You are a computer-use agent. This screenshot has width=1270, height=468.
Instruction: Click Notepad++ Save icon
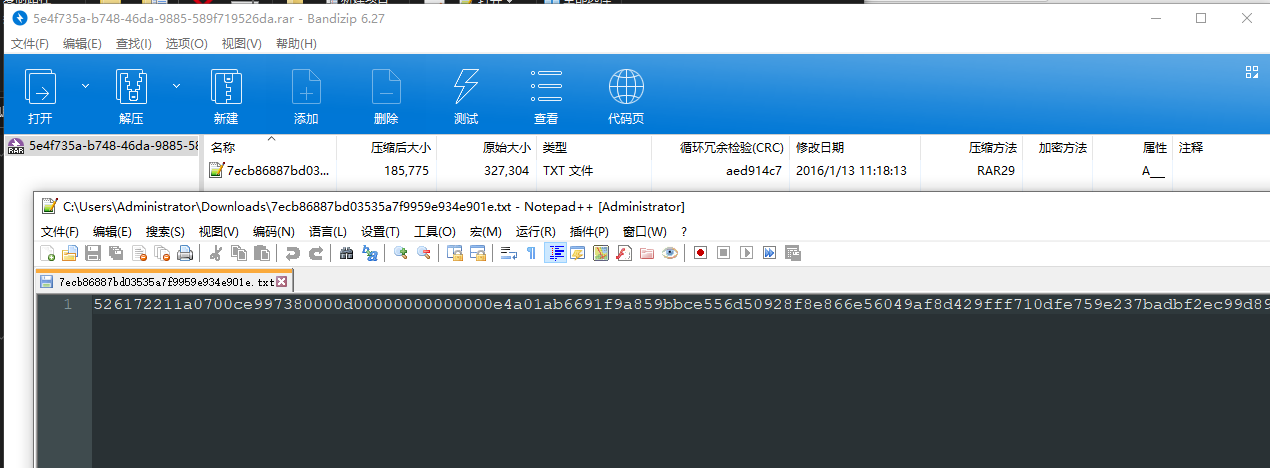coord(92,253)
